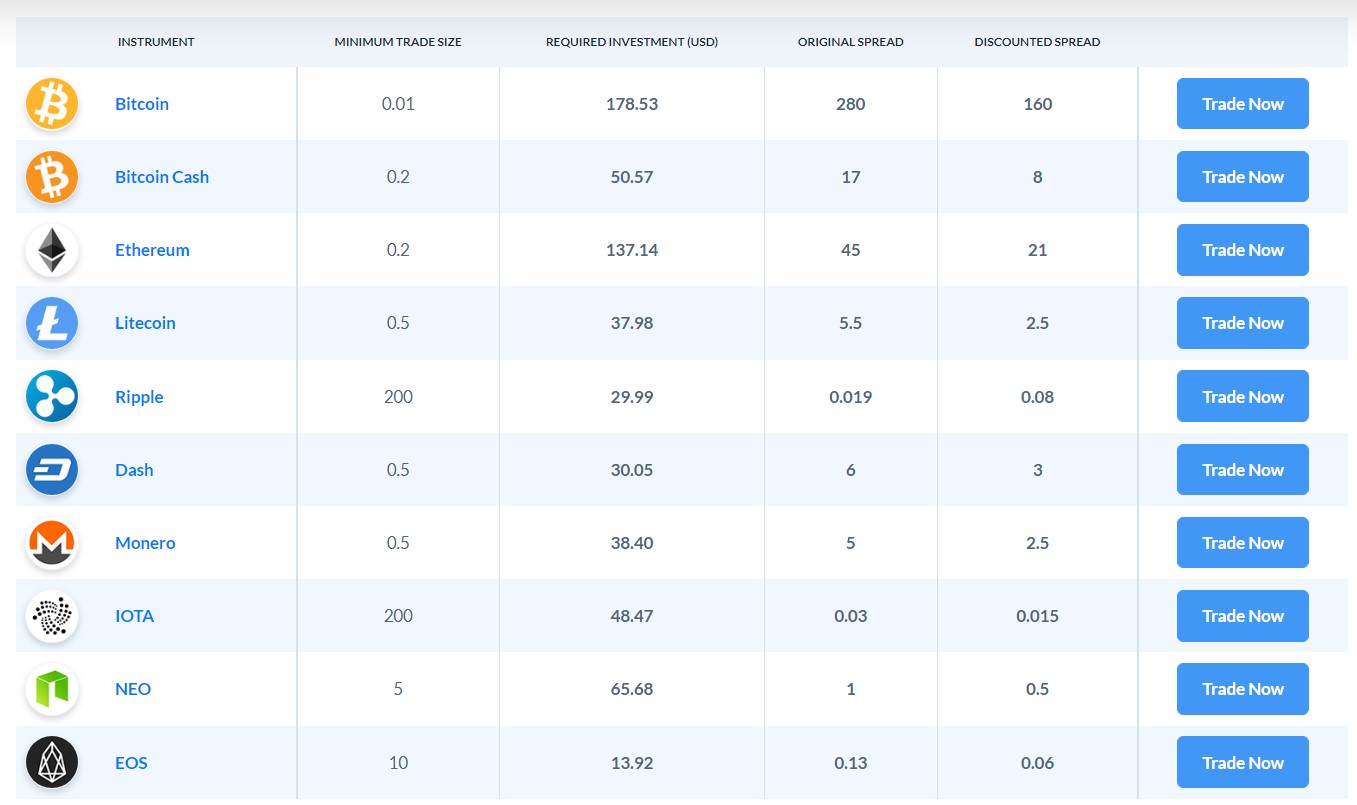The image size is (1357, 805).
Task: Click IOTA original spread 0.03
Action: coord(851,616)
